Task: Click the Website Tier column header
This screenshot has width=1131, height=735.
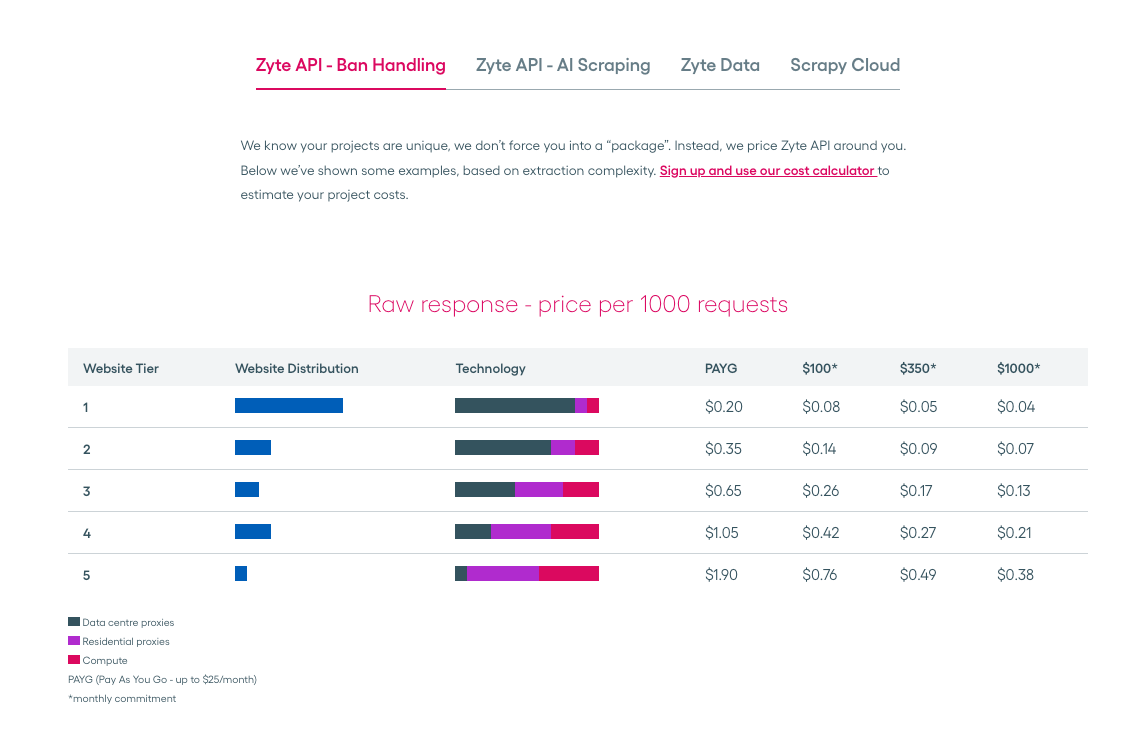Action: (x=120, y=368)
